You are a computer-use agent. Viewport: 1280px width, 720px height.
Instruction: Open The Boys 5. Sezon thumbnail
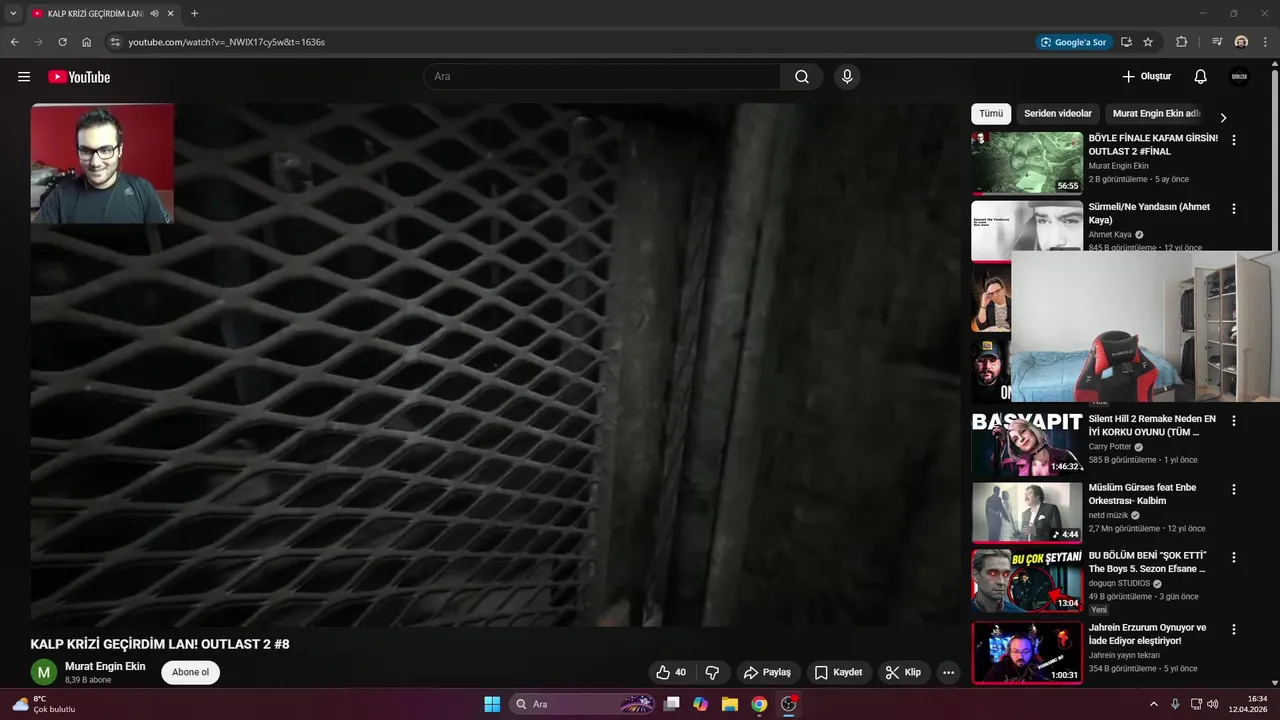tap(1027, 580)
